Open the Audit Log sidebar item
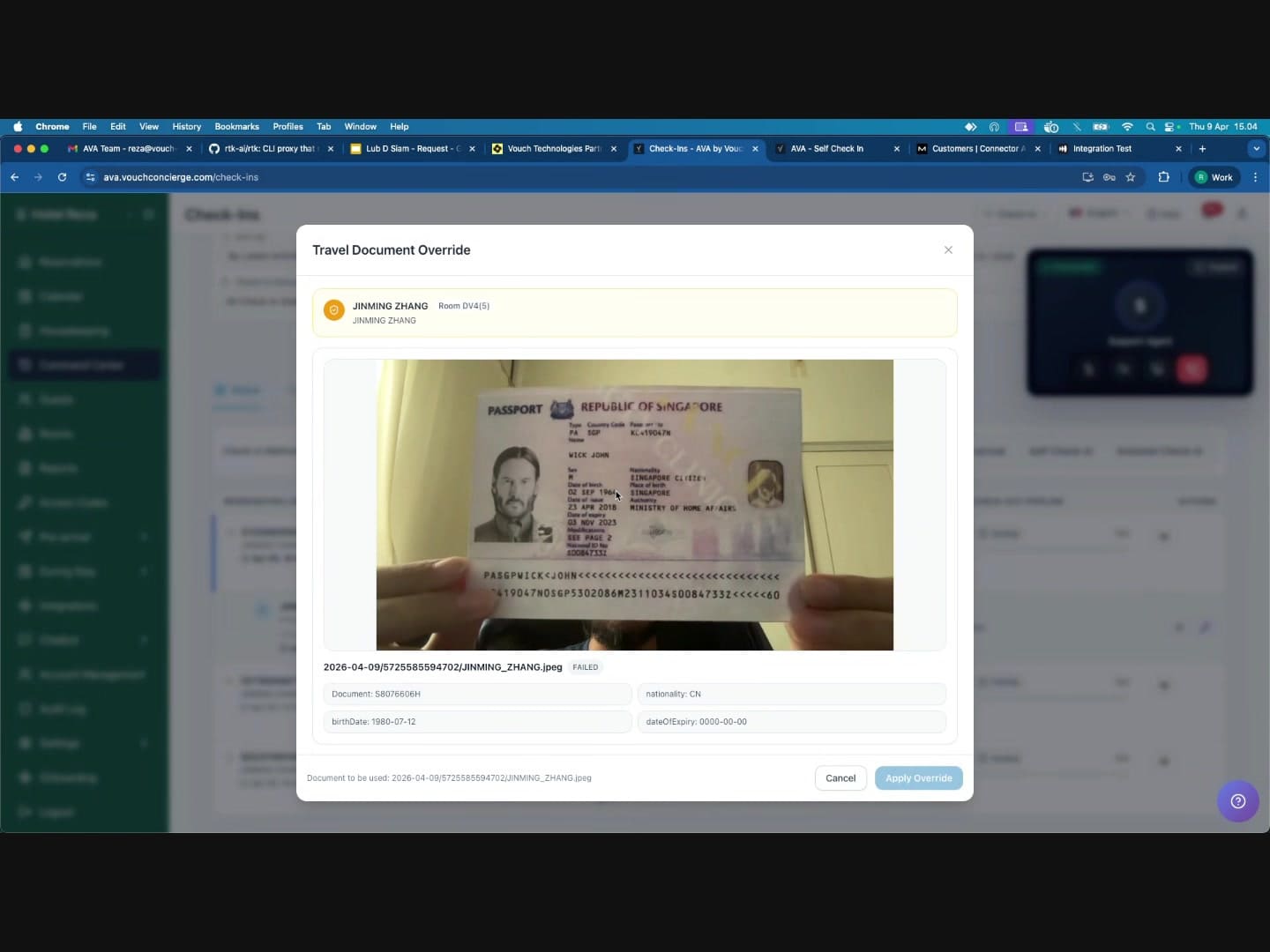1270x952 pixels. (62, 709)
